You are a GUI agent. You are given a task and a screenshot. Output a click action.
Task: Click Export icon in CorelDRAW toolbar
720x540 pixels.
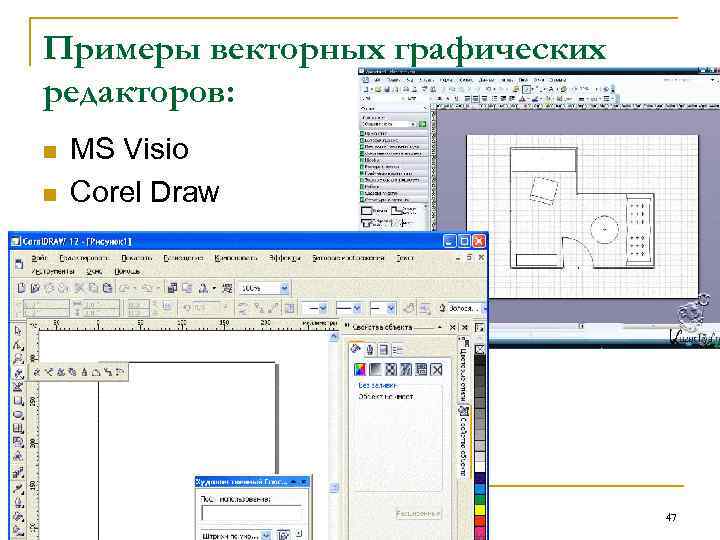[x=187, y=288]
